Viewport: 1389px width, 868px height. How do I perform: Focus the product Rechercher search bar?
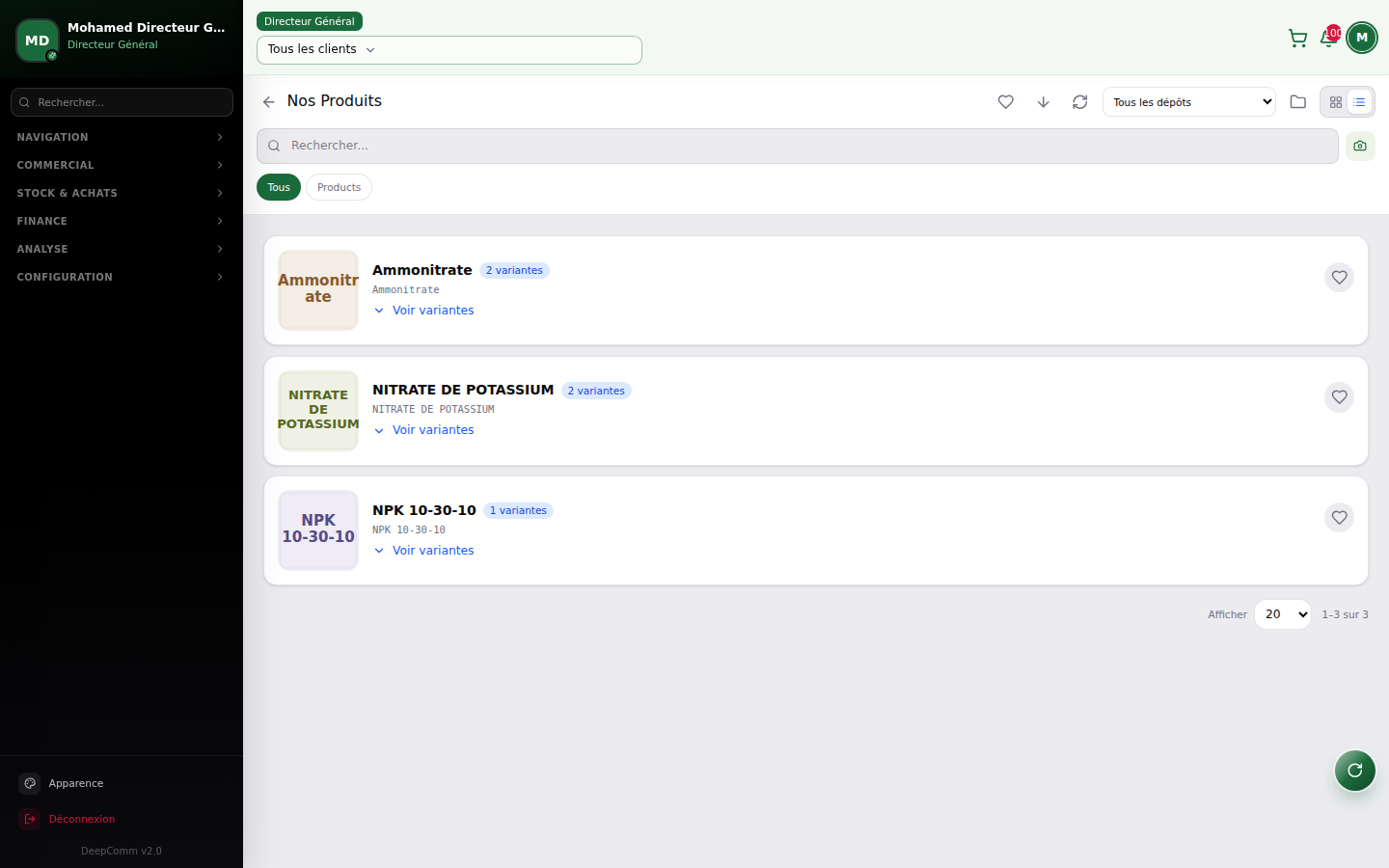798,146
